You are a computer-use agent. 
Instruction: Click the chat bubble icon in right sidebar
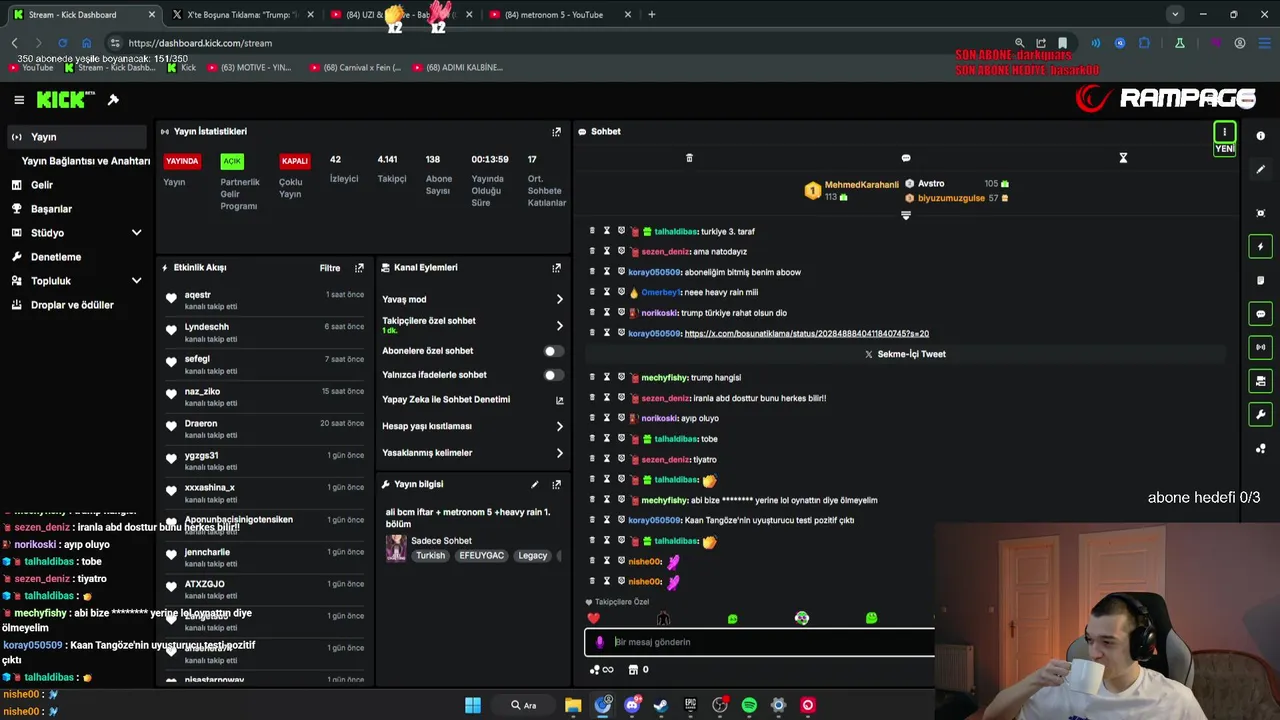coord(1261,314)
